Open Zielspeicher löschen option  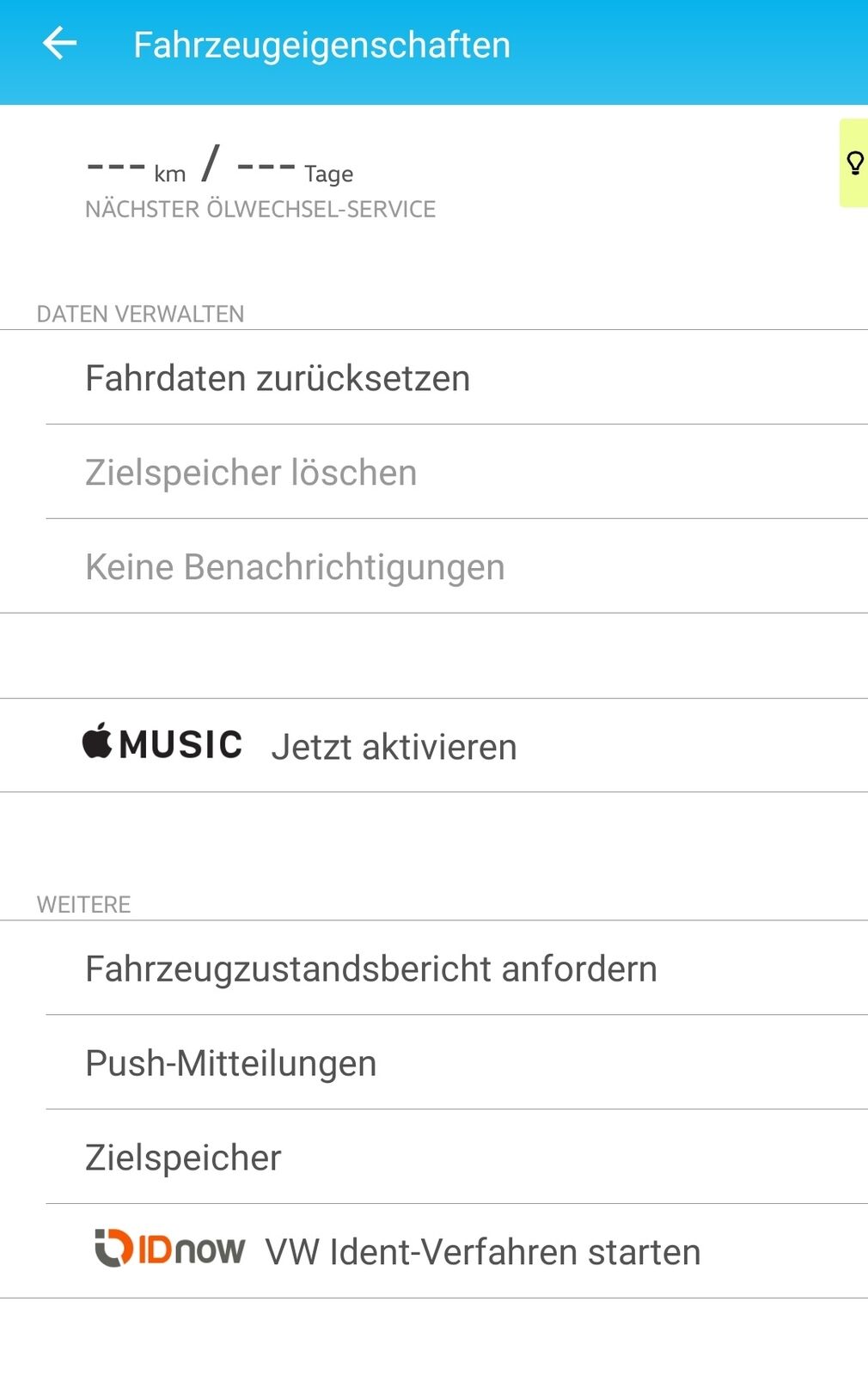point(250,471)
